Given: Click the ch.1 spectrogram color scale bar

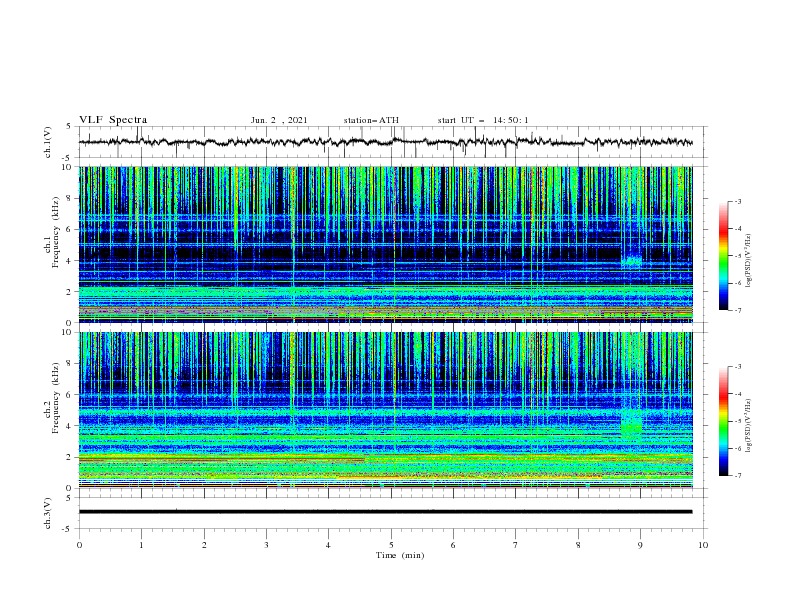Looking at the screenshot, I should 723,256.
